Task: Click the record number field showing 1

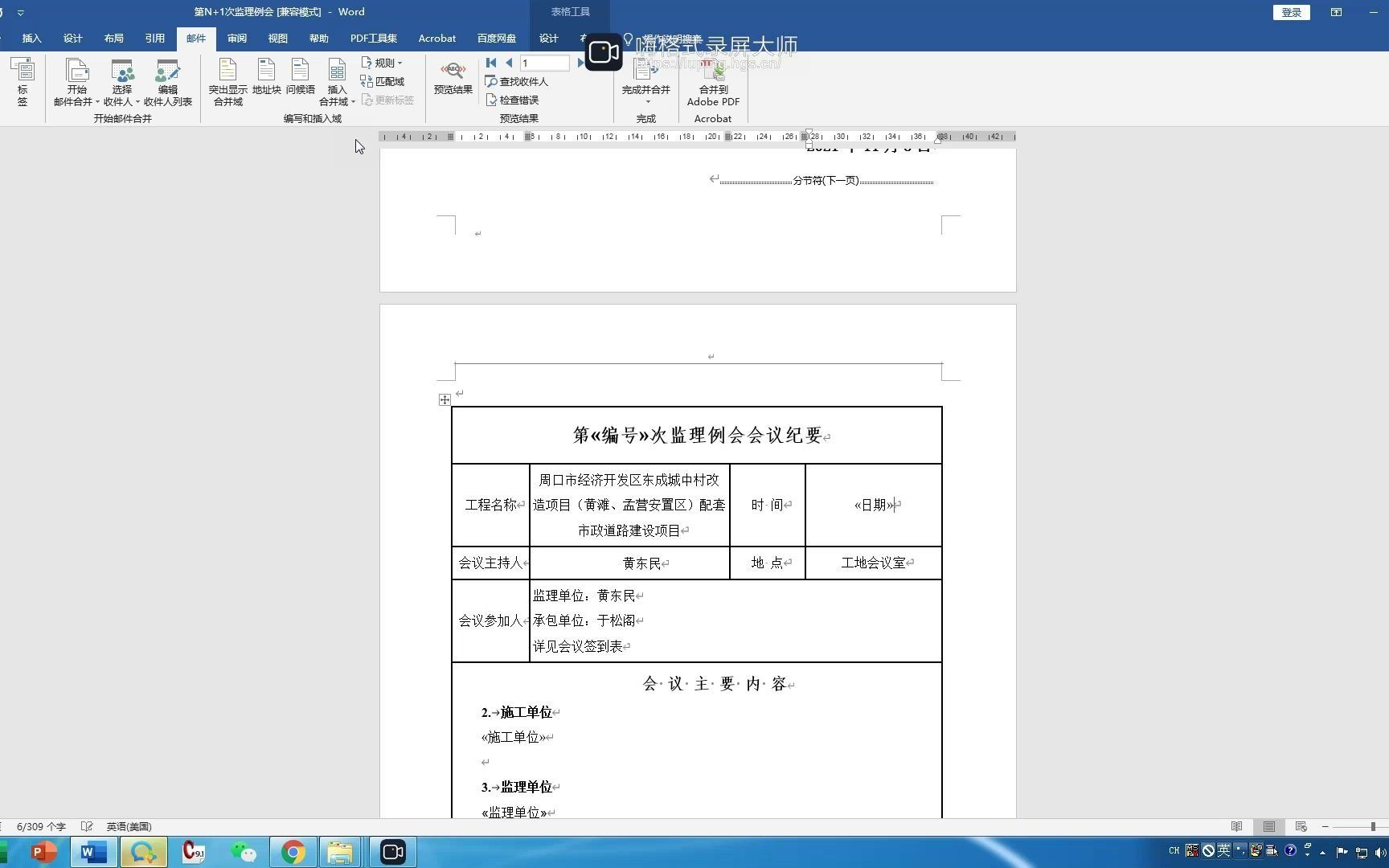Action: pyautogui.click(x=543, y=63)
